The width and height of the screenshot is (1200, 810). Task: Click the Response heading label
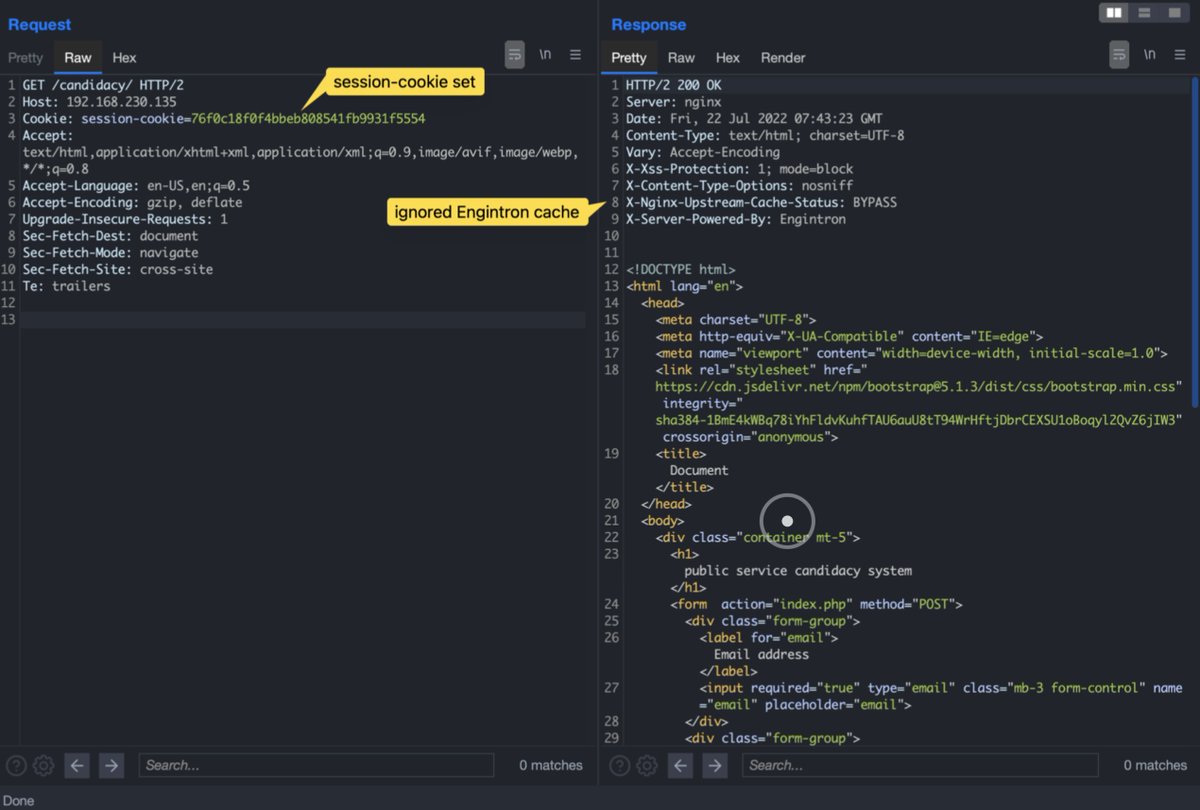pos(649,25)
